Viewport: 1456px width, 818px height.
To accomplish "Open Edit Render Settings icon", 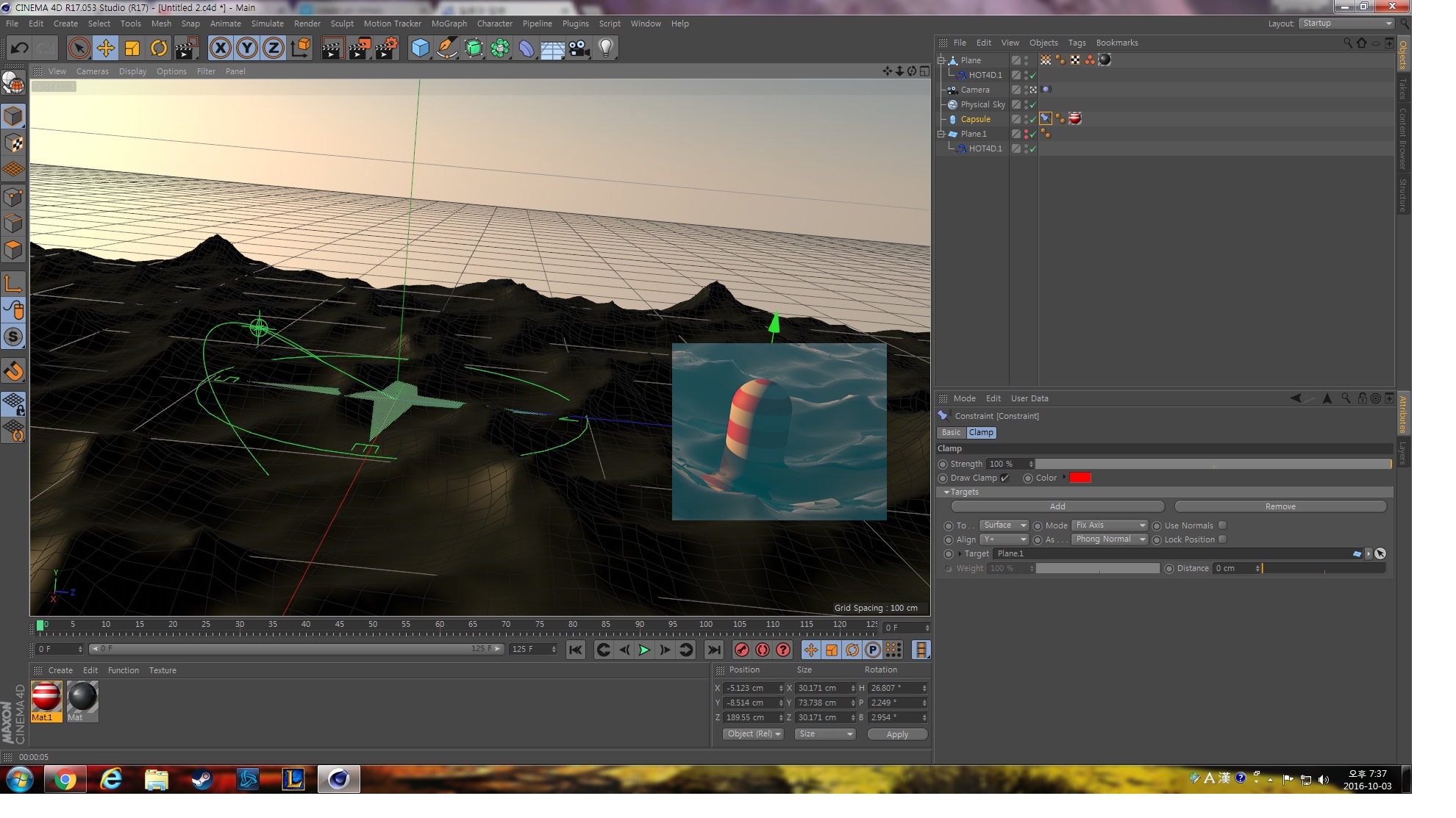I will tap(386, 49).
